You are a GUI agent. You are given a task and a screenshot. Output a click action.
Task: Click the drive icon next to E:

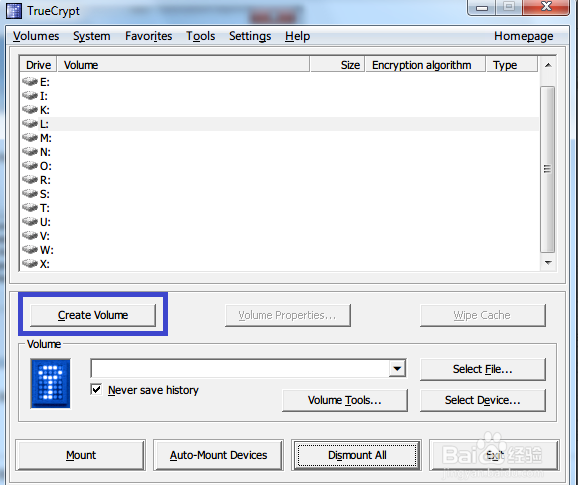[x=30, y=81]
